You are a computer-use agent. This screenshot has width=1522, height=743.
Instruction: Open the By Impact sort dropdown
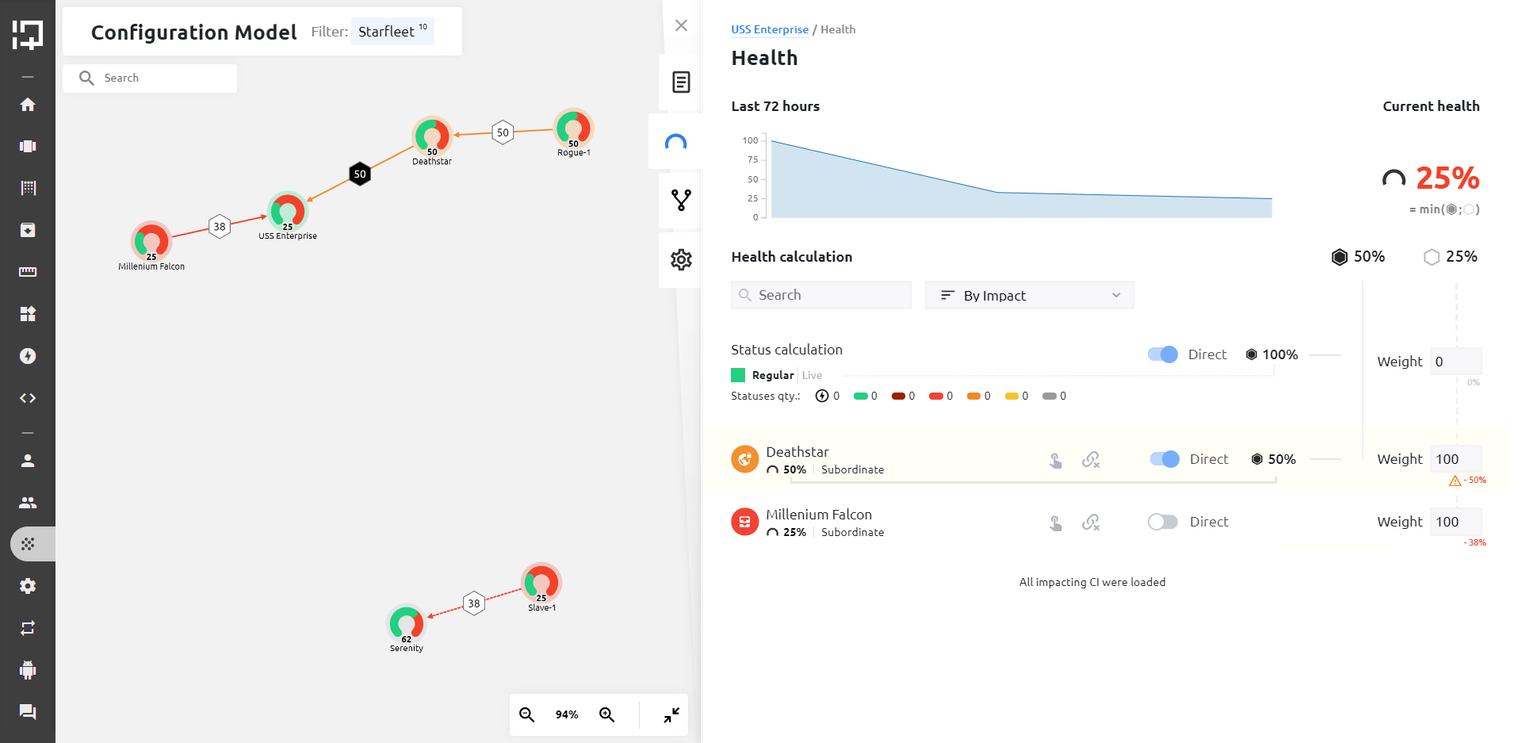pos(1030,295)
